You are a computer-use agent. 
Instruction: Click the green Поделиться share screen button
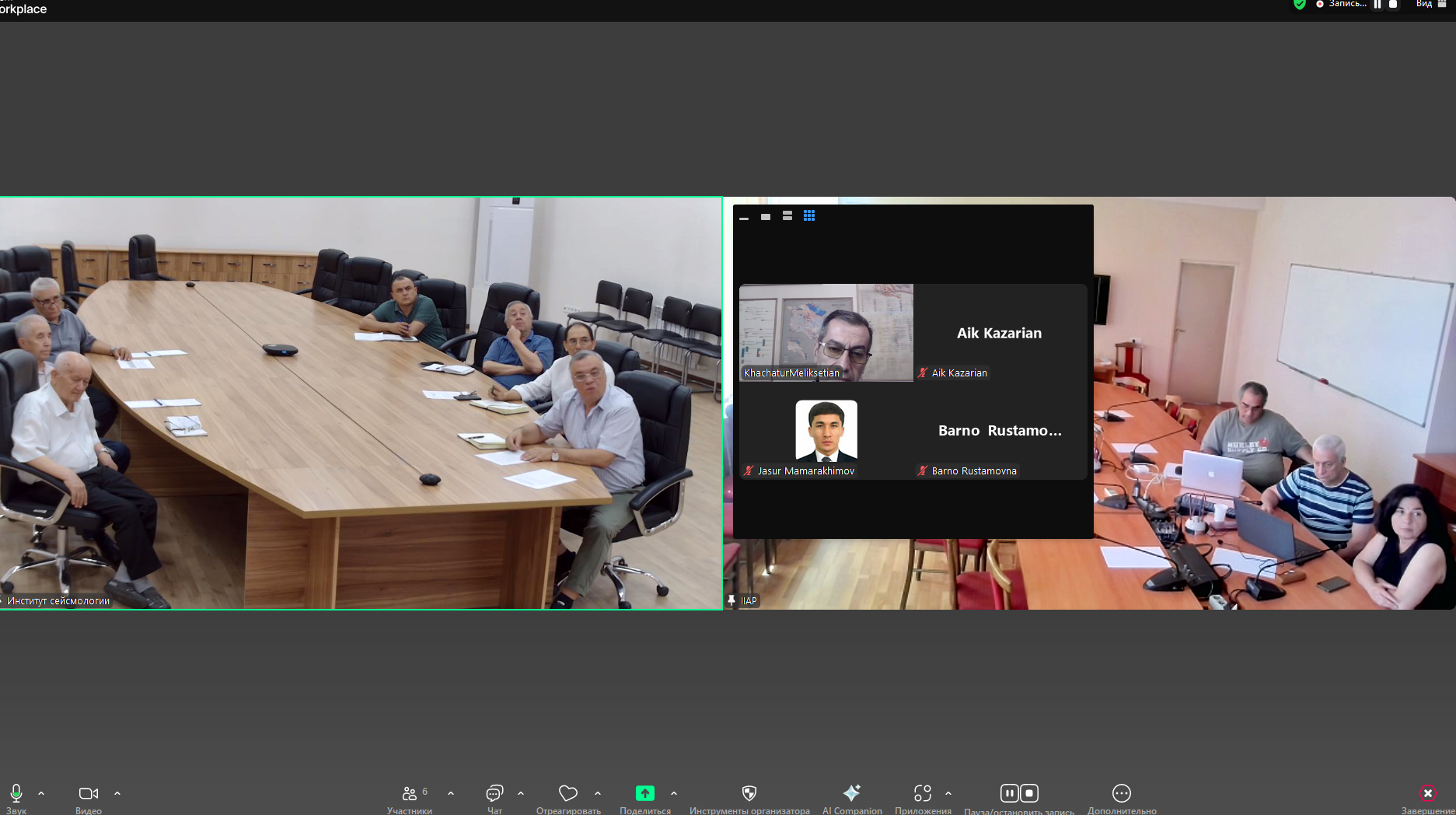644,793
